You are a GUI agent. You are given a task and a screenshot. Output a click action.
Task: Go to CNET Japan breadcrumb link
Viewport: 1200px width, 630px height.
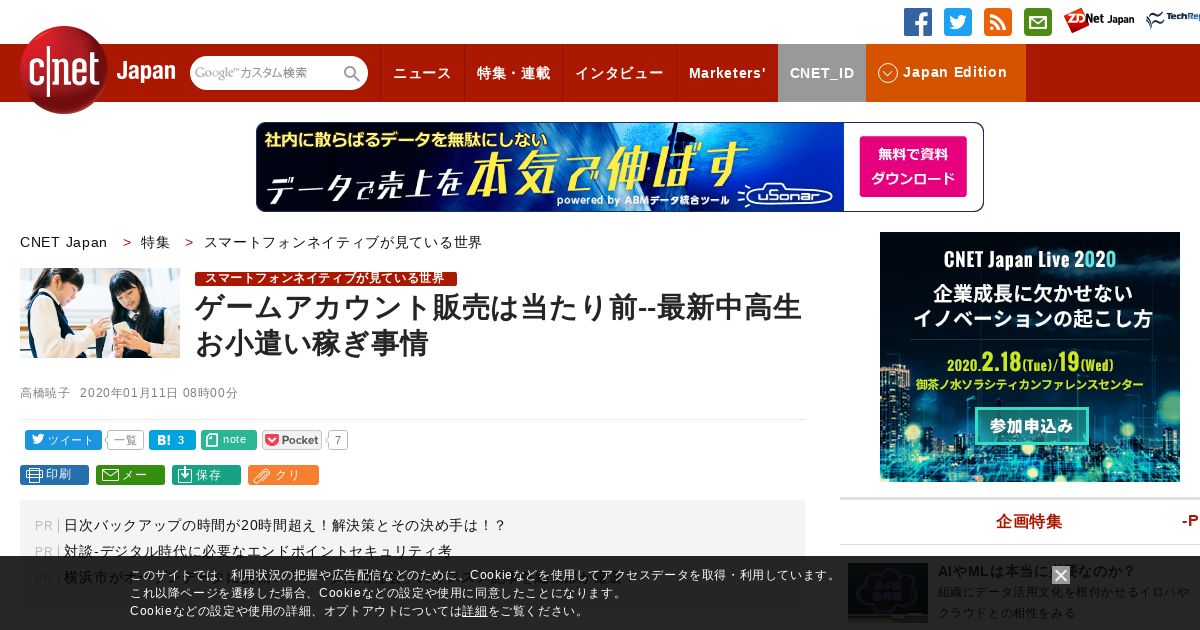[x=64, y=243]
